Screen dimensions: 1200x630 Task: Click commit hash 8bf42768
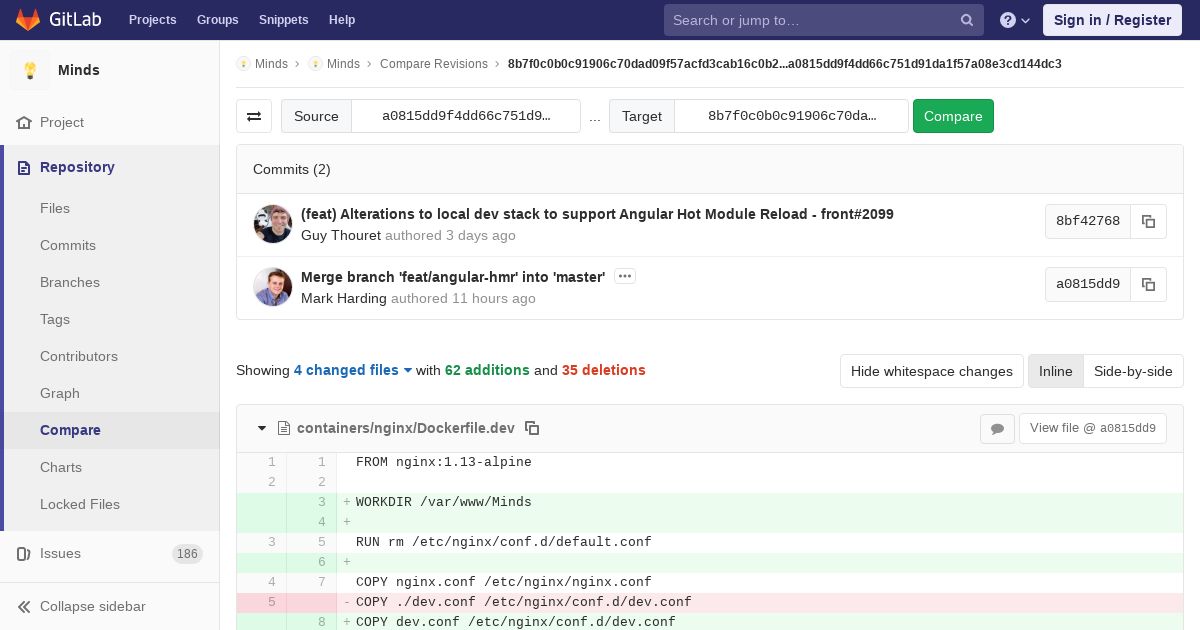(x=1088, y=222)
